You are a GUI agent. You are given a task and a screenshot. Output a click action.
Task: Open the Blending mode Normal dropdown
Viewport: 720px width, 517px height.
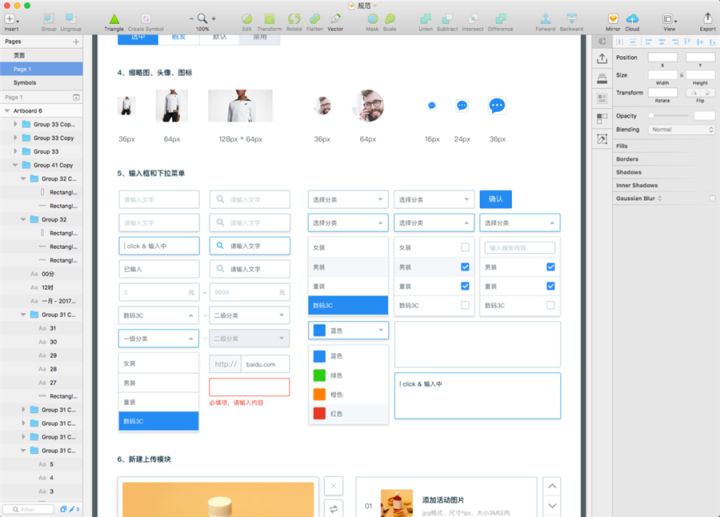[x=681, y=130]
